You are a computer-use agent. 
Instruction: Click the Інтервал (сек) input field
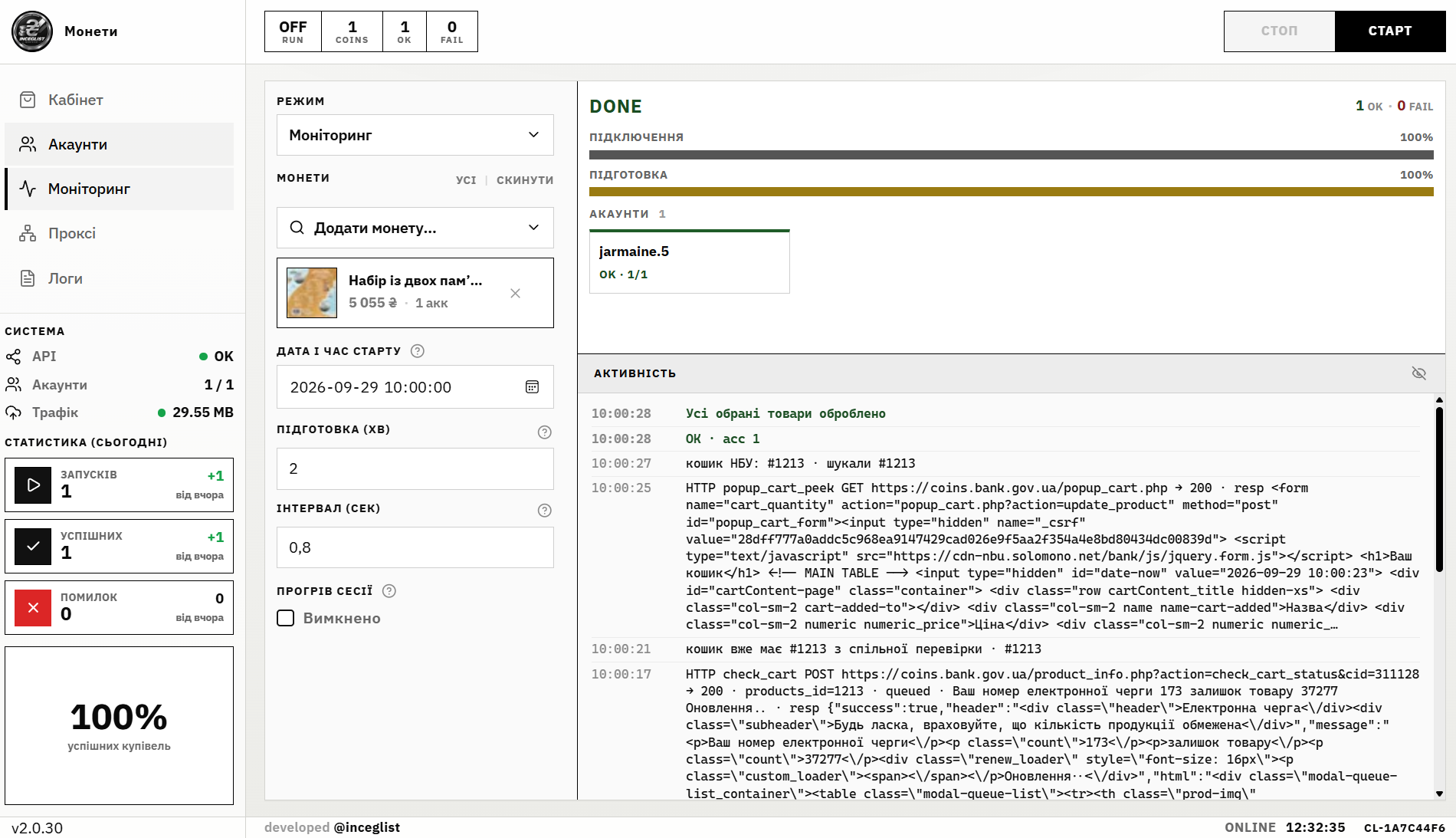[x=415, y=547]
